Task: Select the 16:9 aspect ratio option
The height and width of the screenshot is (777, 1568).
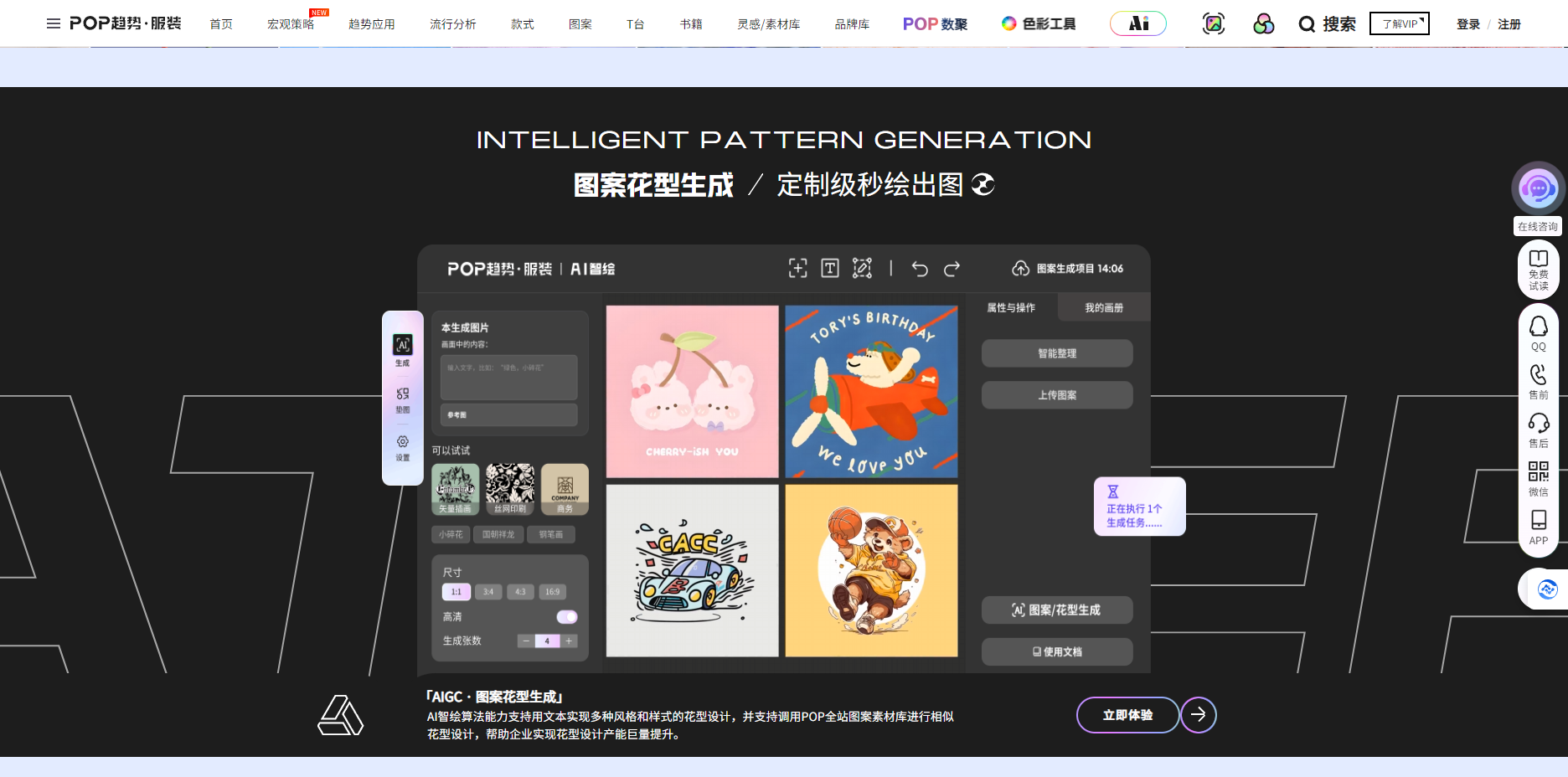Action: click(x=552, y=591)
